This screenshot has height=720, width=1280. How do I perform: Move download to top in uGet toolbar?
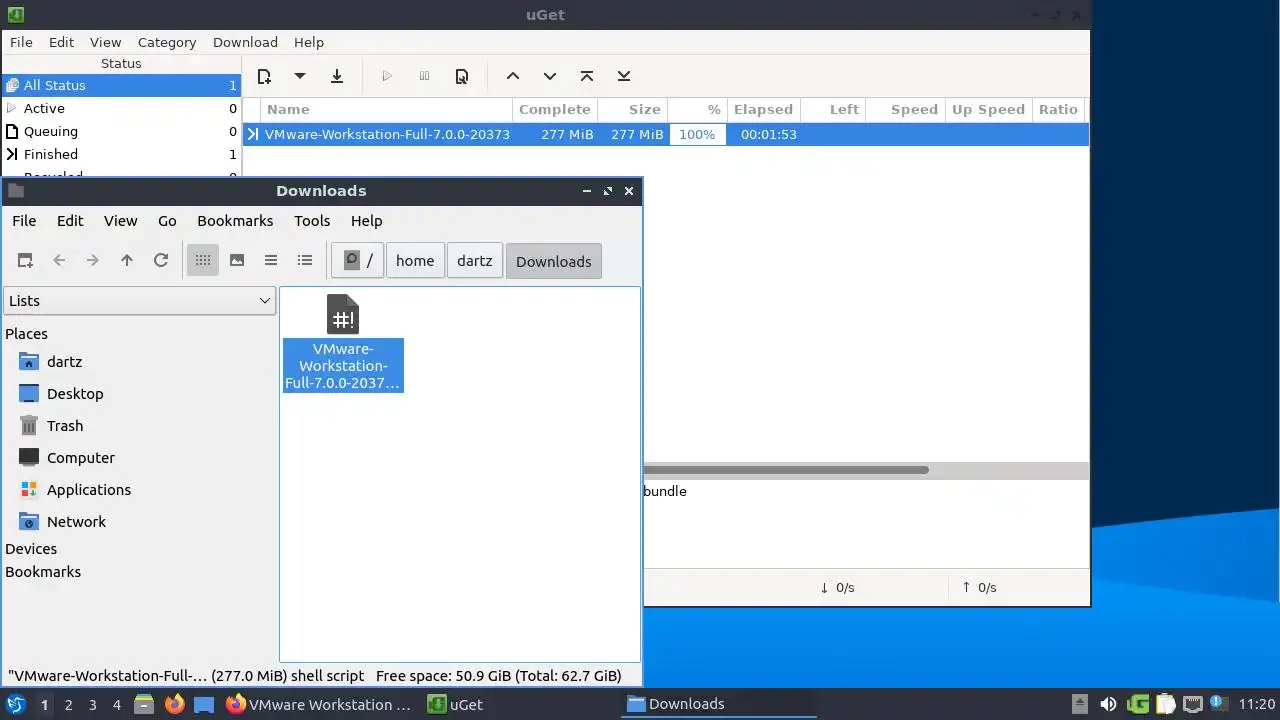[x=587, y=76]
